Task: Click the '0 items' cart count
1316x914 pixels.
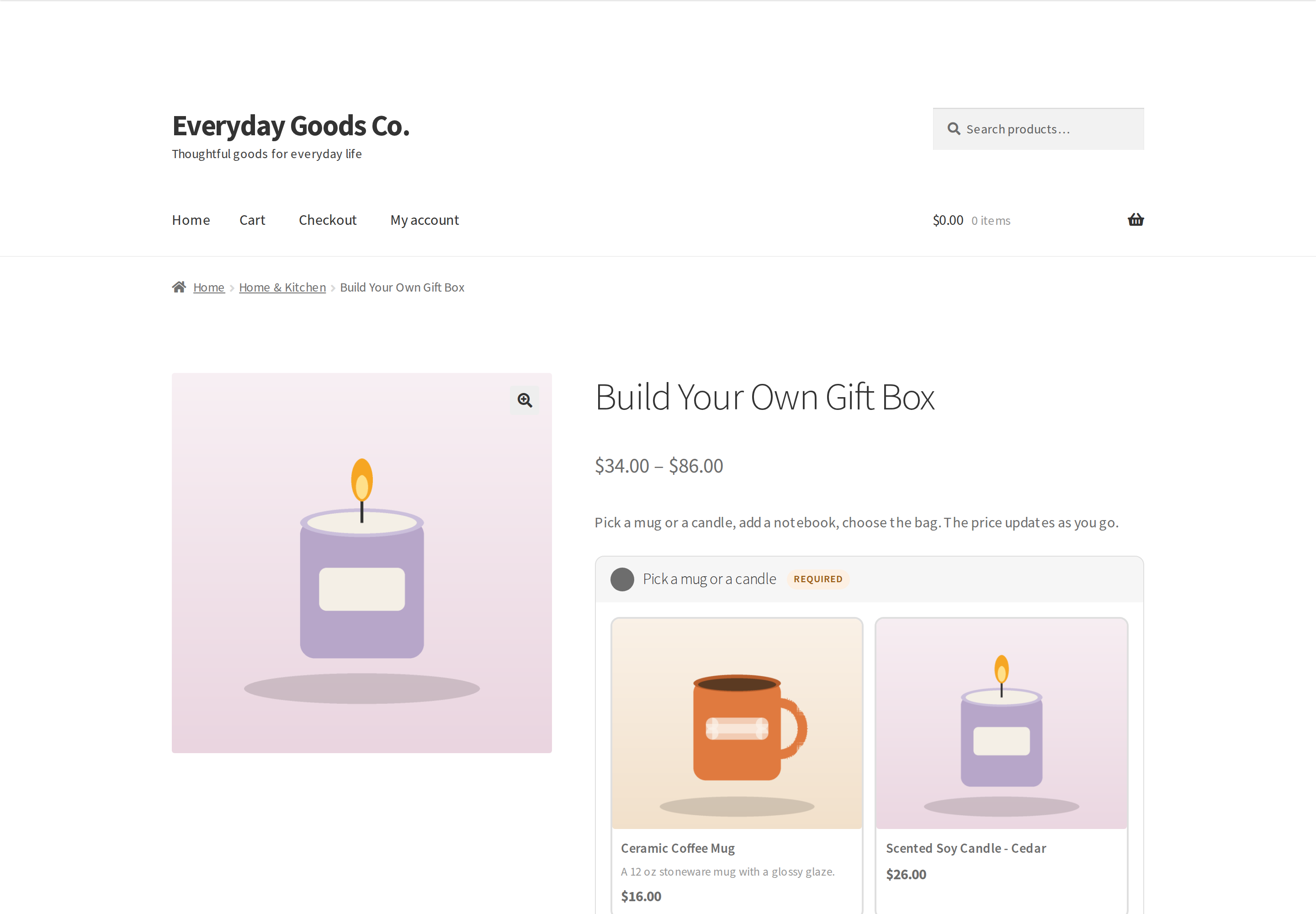Action: (x=991, y=220)
